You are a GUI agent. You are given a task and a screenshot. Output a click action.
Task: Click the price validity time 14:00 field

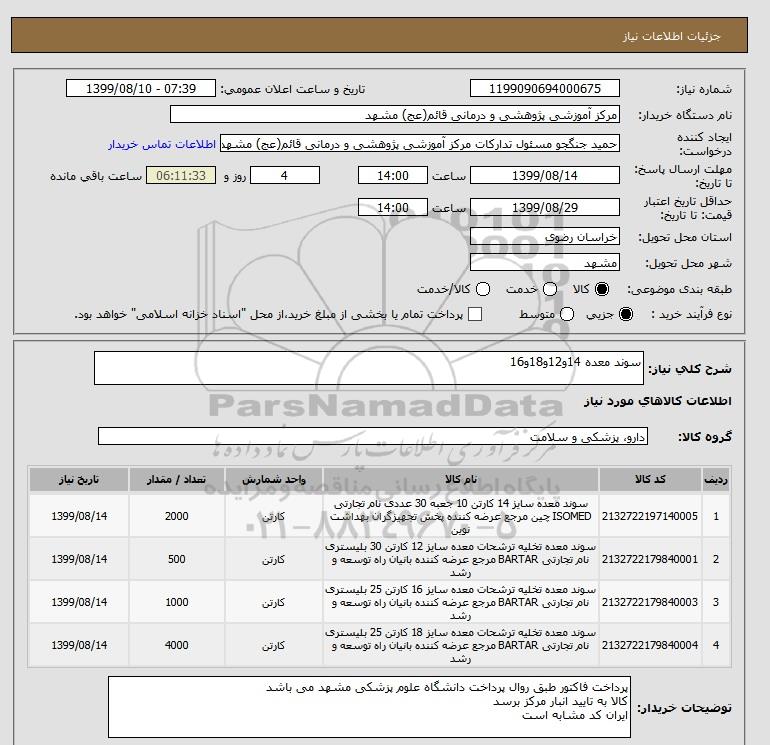pyautogui.click(x=393, y=207)
